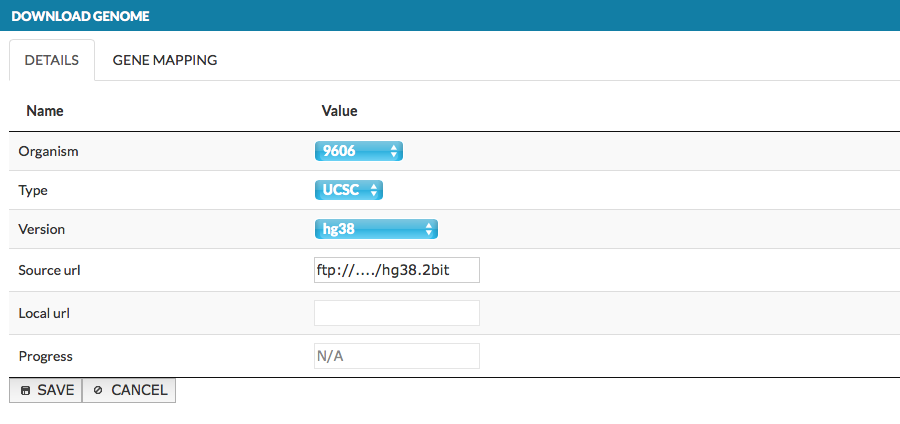Switch to the Gene Mapping tab

pyautogui.click(x=165, y=60)
